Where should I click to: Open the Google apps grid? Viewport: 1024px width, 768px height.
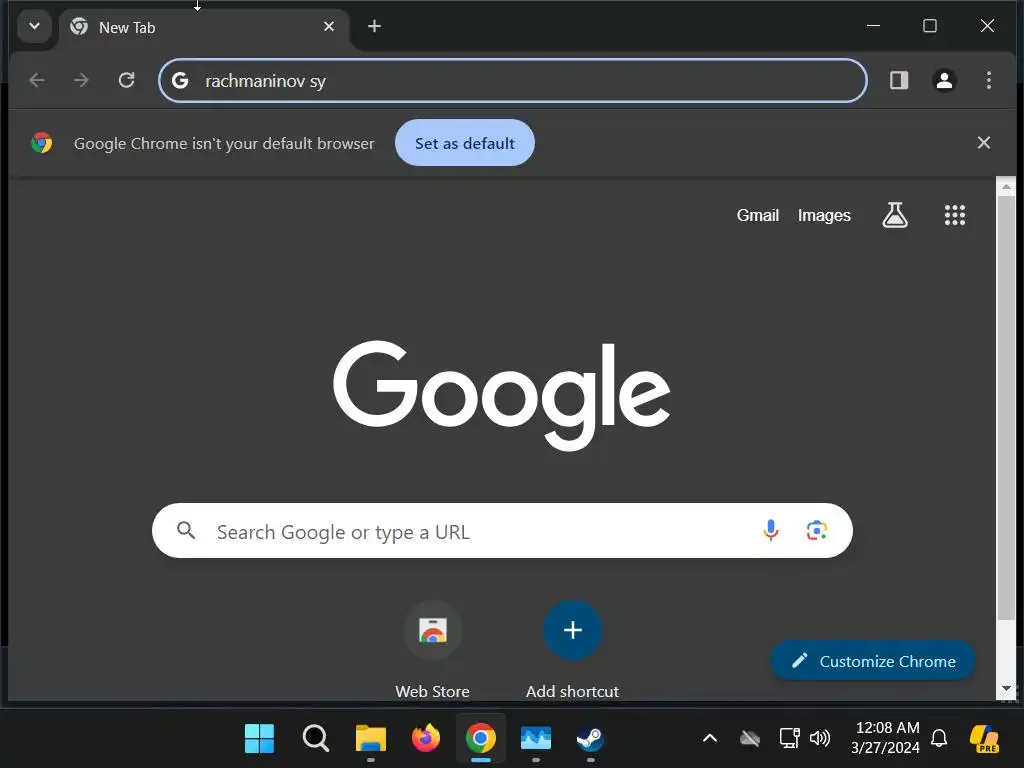coord(955,215)
